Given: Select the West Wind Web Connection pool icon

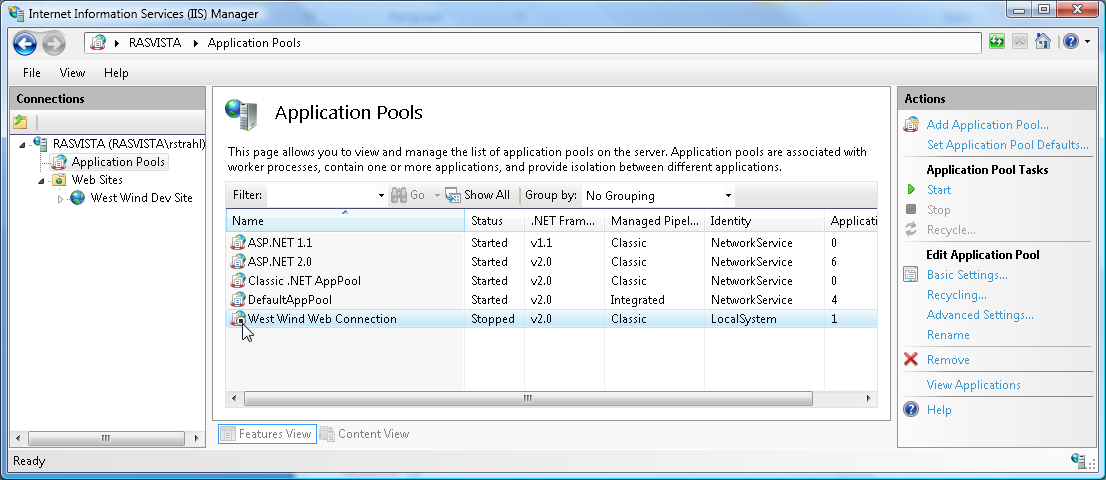Looking at the screenshot, I should [238, 319].
